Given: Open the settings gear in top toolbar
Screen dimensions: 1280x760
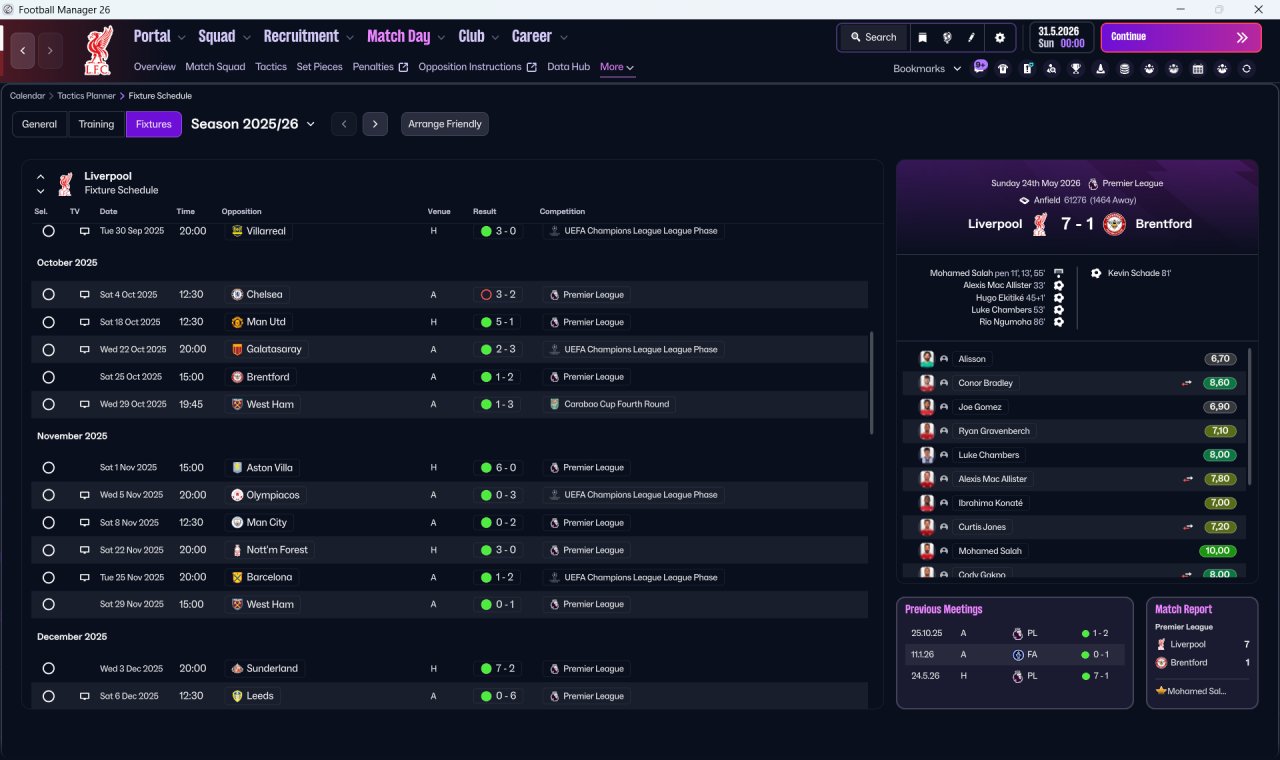Looking at the screenshot, I should coord(999,37).
